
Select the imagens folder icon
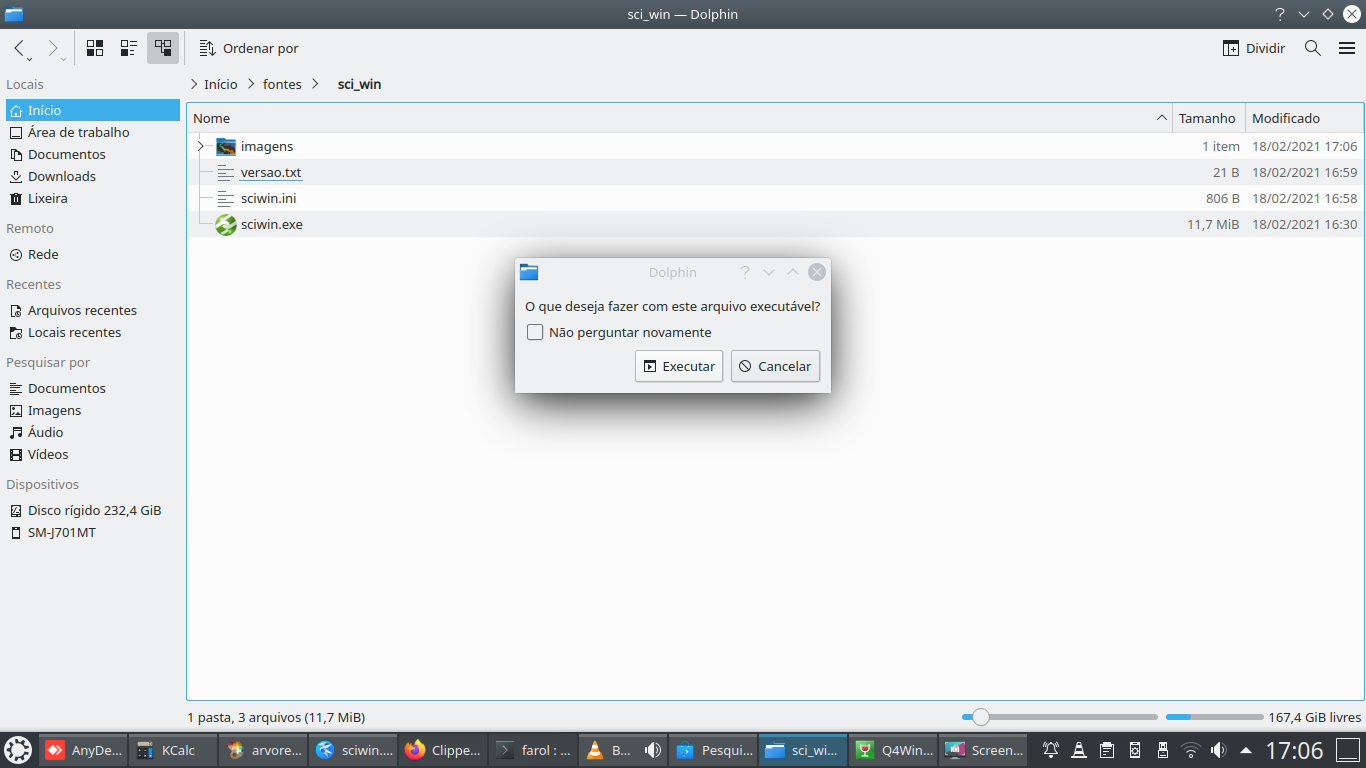[226, 146]
